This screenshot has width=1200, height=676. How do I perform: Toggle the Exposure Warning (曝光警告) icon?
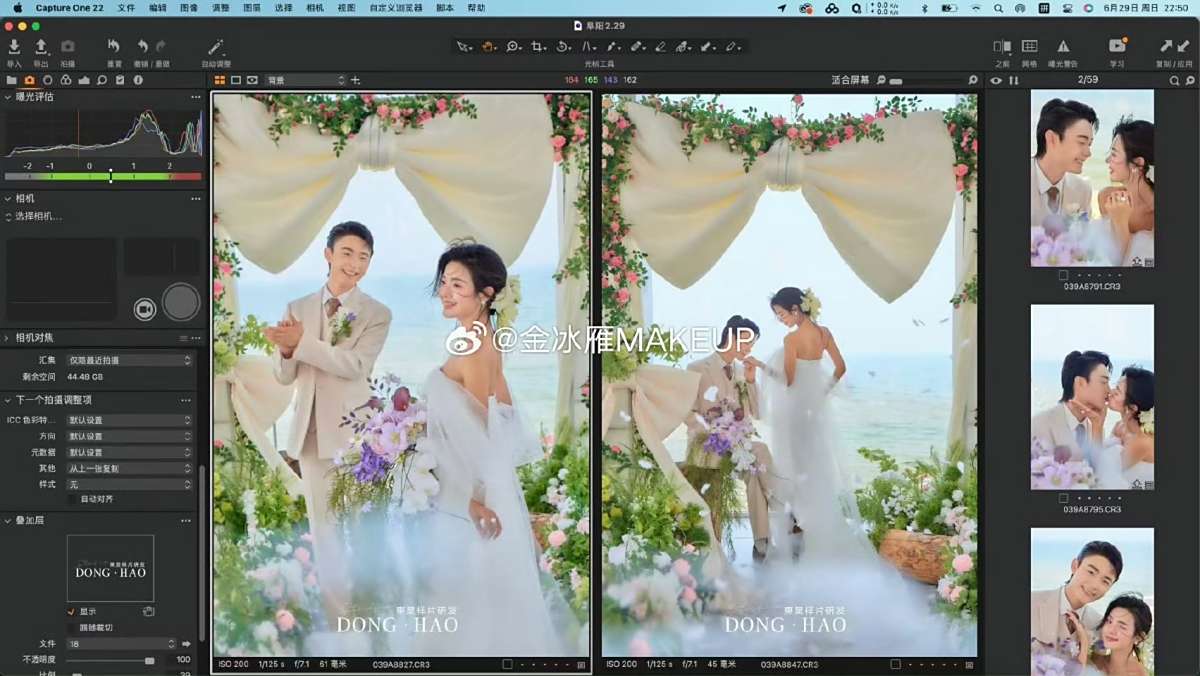[x=1063, y=47]
